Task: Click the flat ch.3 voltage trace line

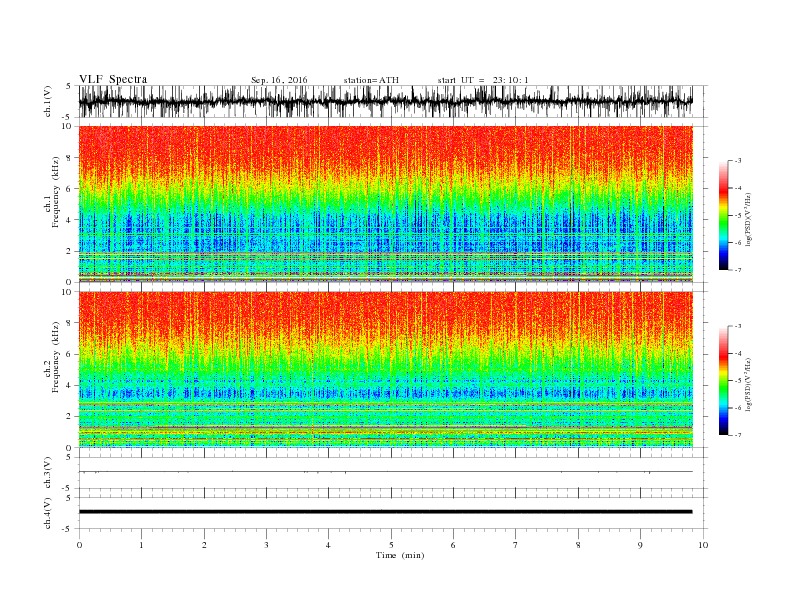Action: pos(385,472)
